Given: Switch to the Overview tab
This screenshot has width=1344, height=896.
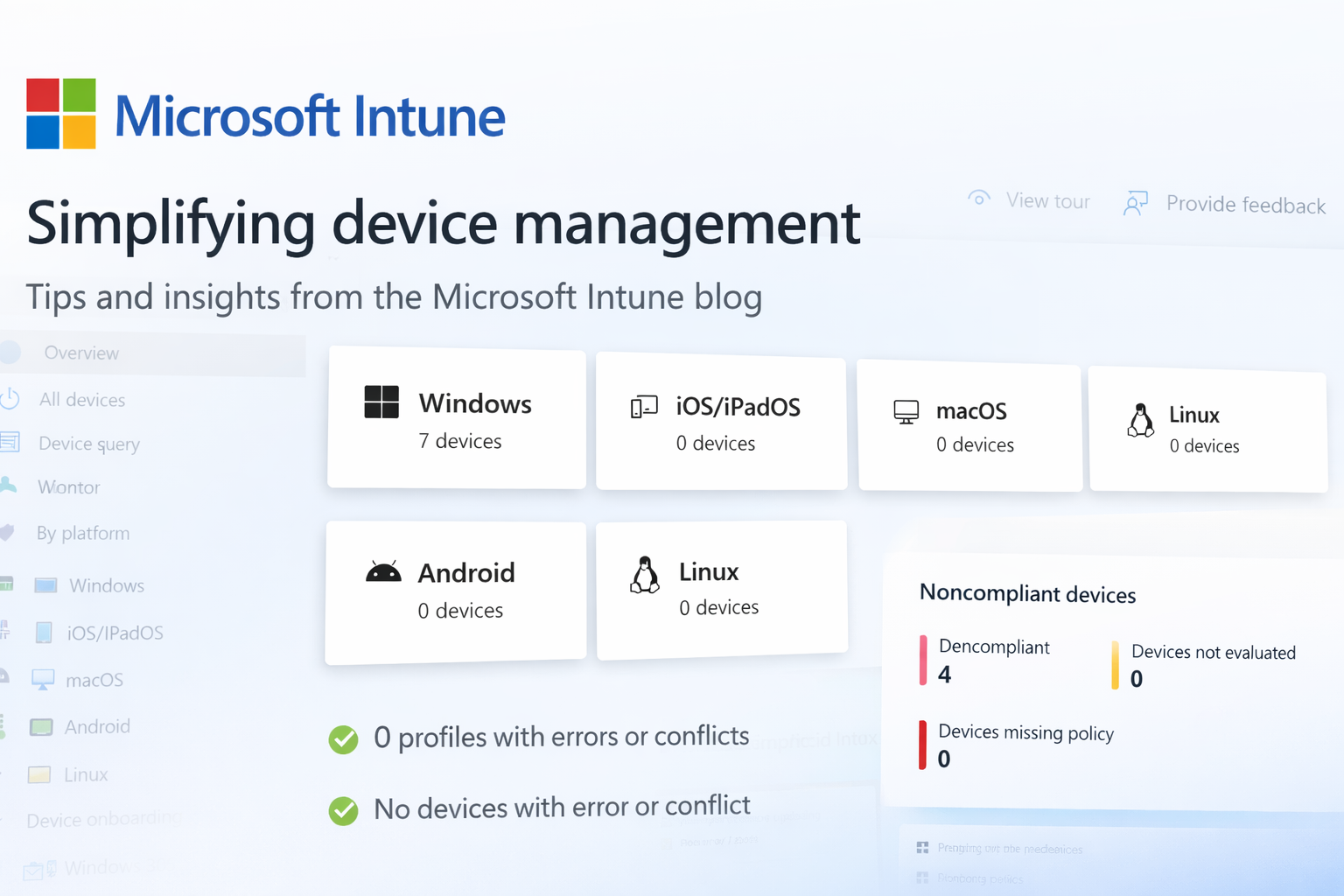Looking at the screenshot, I should [x=80, y=353].
